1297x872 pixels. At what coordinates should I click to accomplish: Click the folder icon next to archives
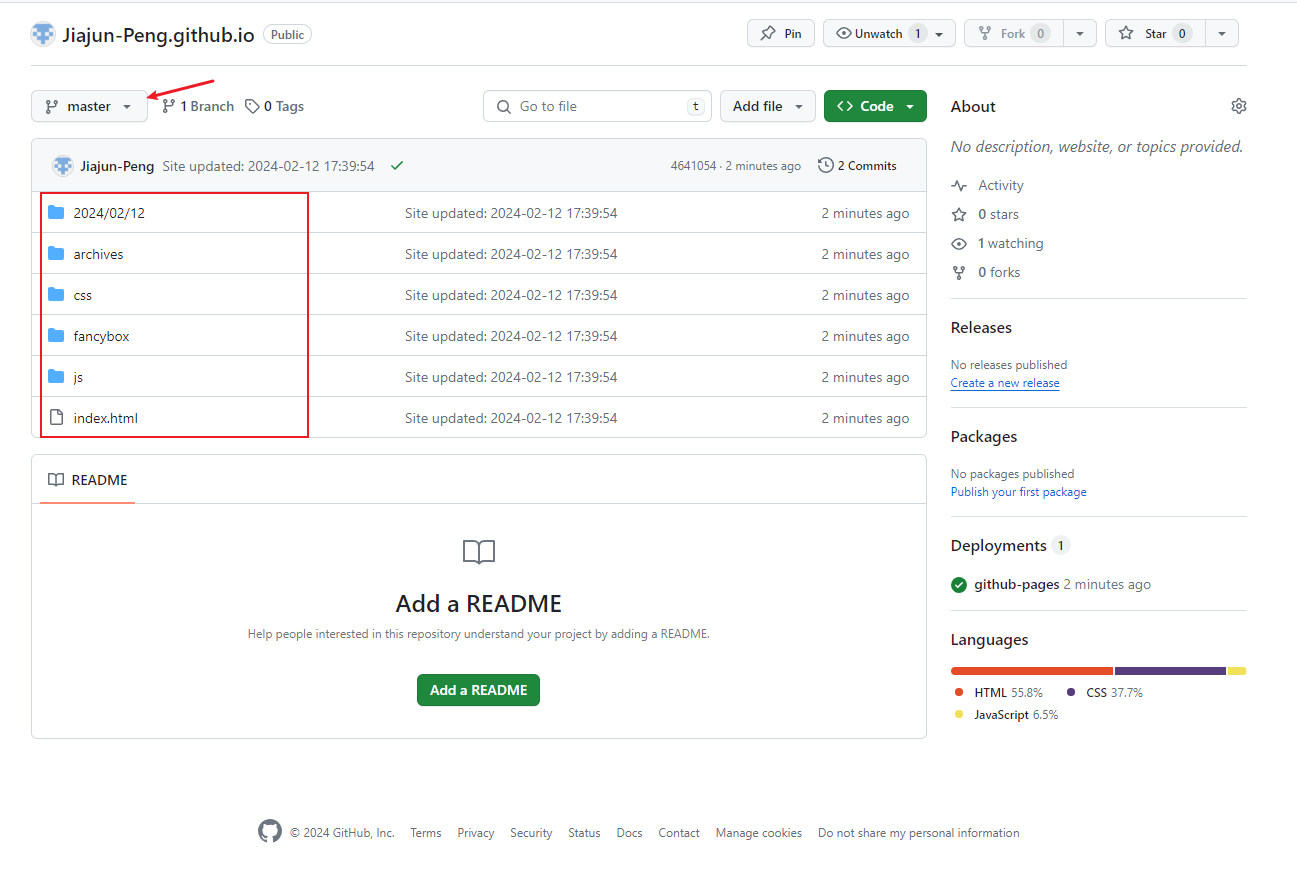click(x=56, y=254)
